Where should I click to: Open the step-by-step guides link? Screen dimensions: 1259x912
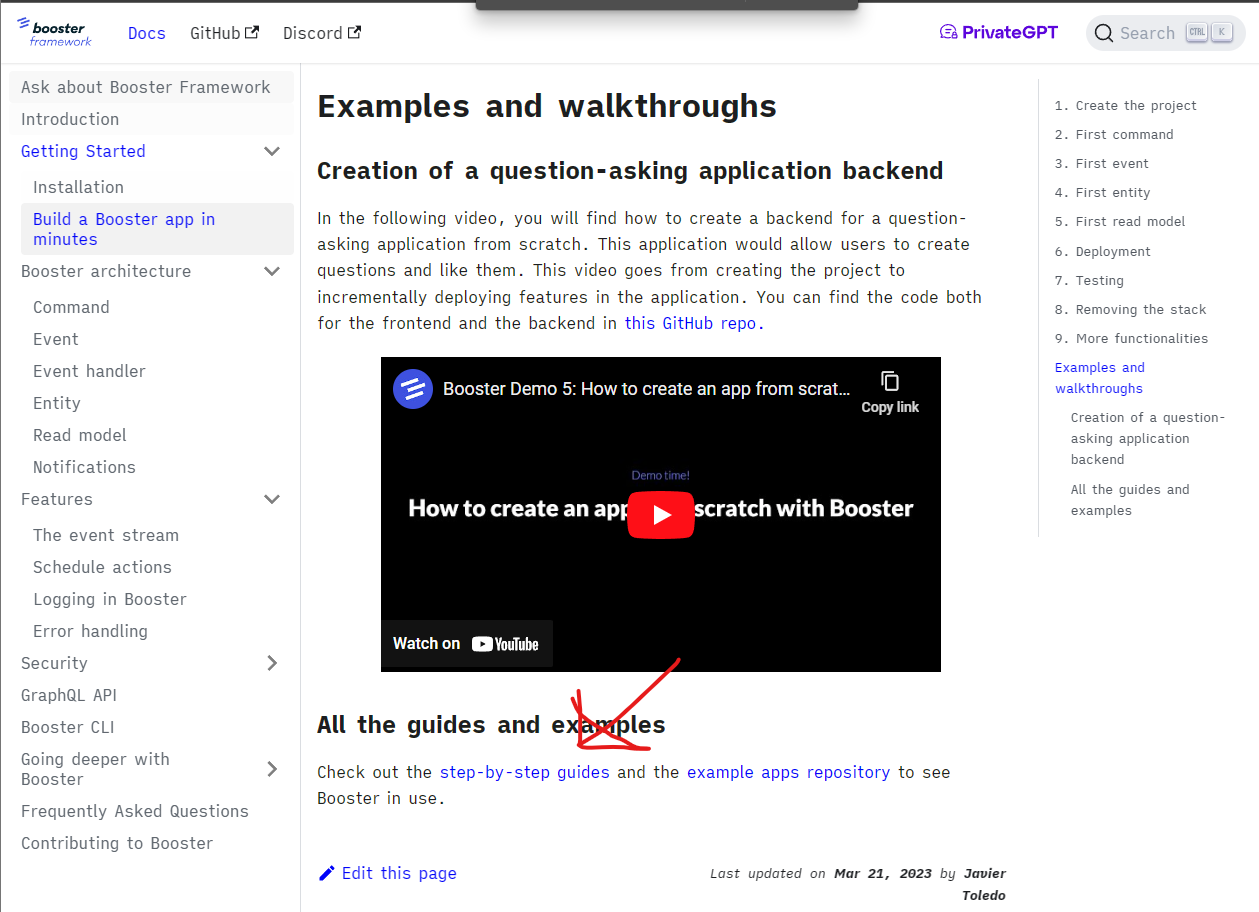tap(524, 772)
